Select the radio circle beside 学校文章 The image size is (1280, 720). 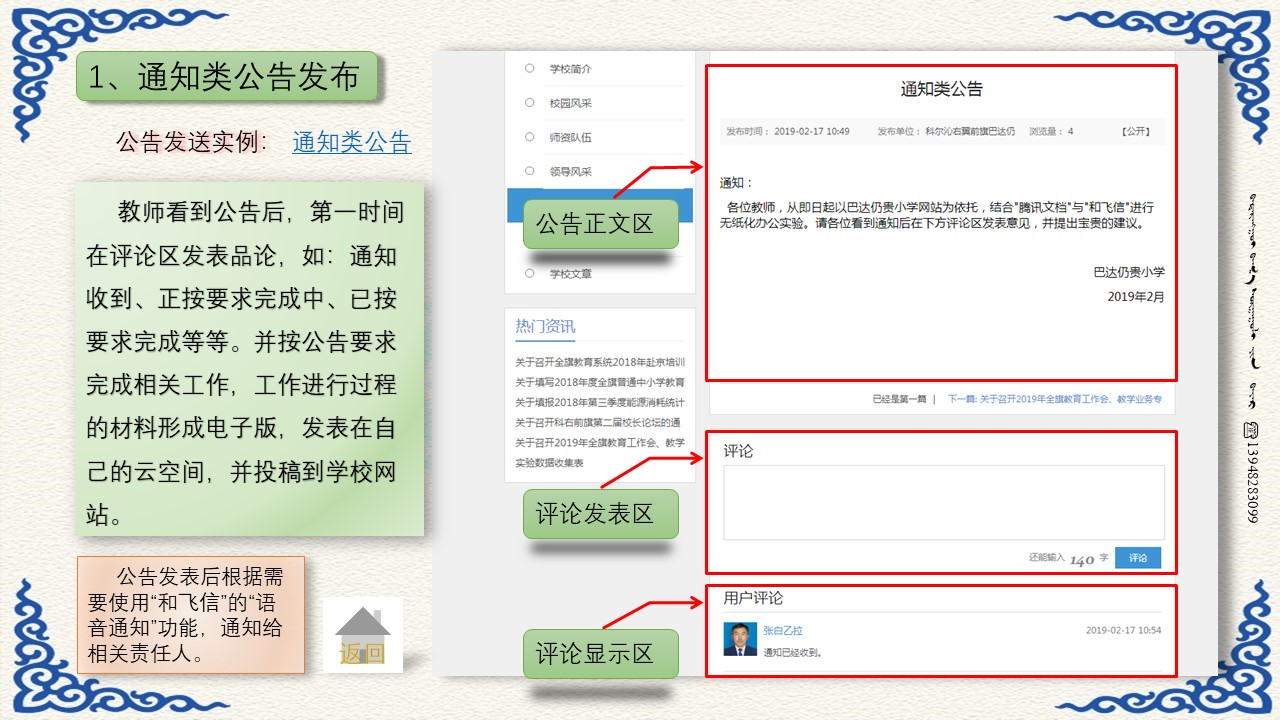tap(530, 273)
